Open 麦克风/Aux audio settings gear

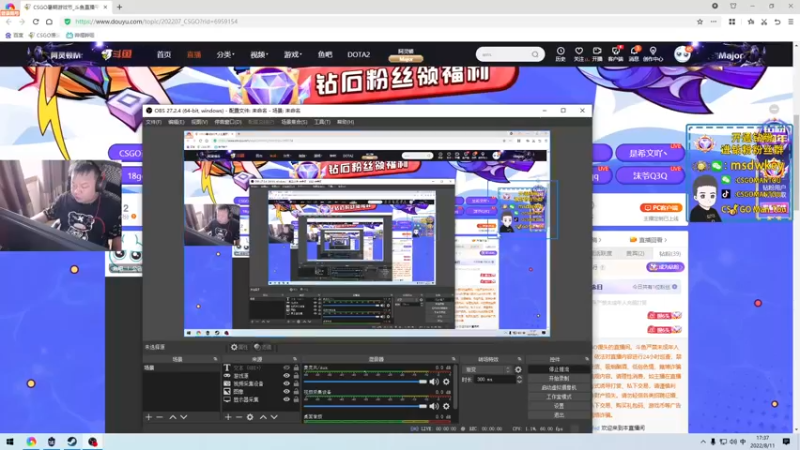446,382
